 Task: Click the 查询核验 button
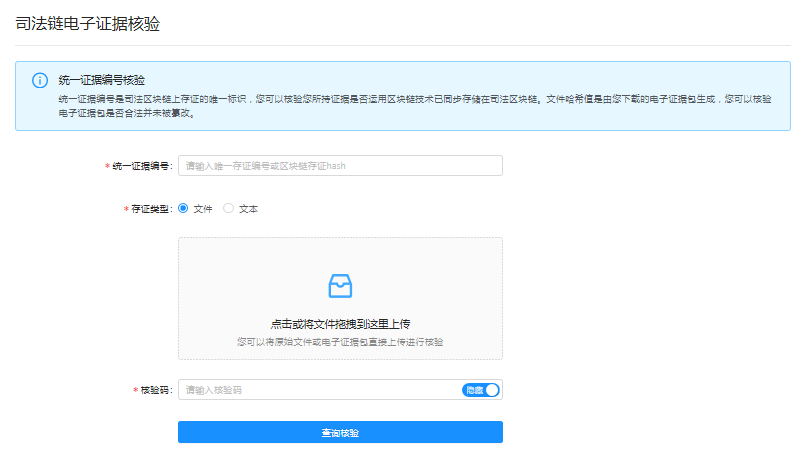click(340, 432)
